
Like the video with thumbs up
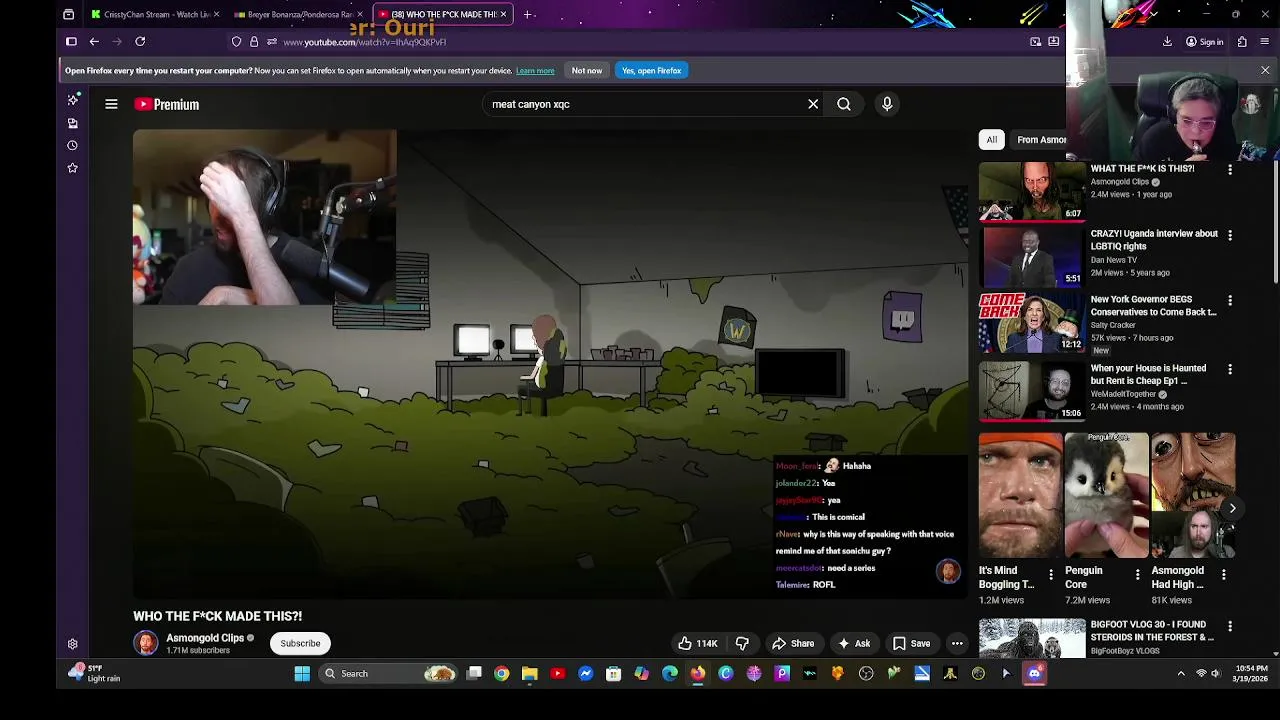(x=698, y=644)
